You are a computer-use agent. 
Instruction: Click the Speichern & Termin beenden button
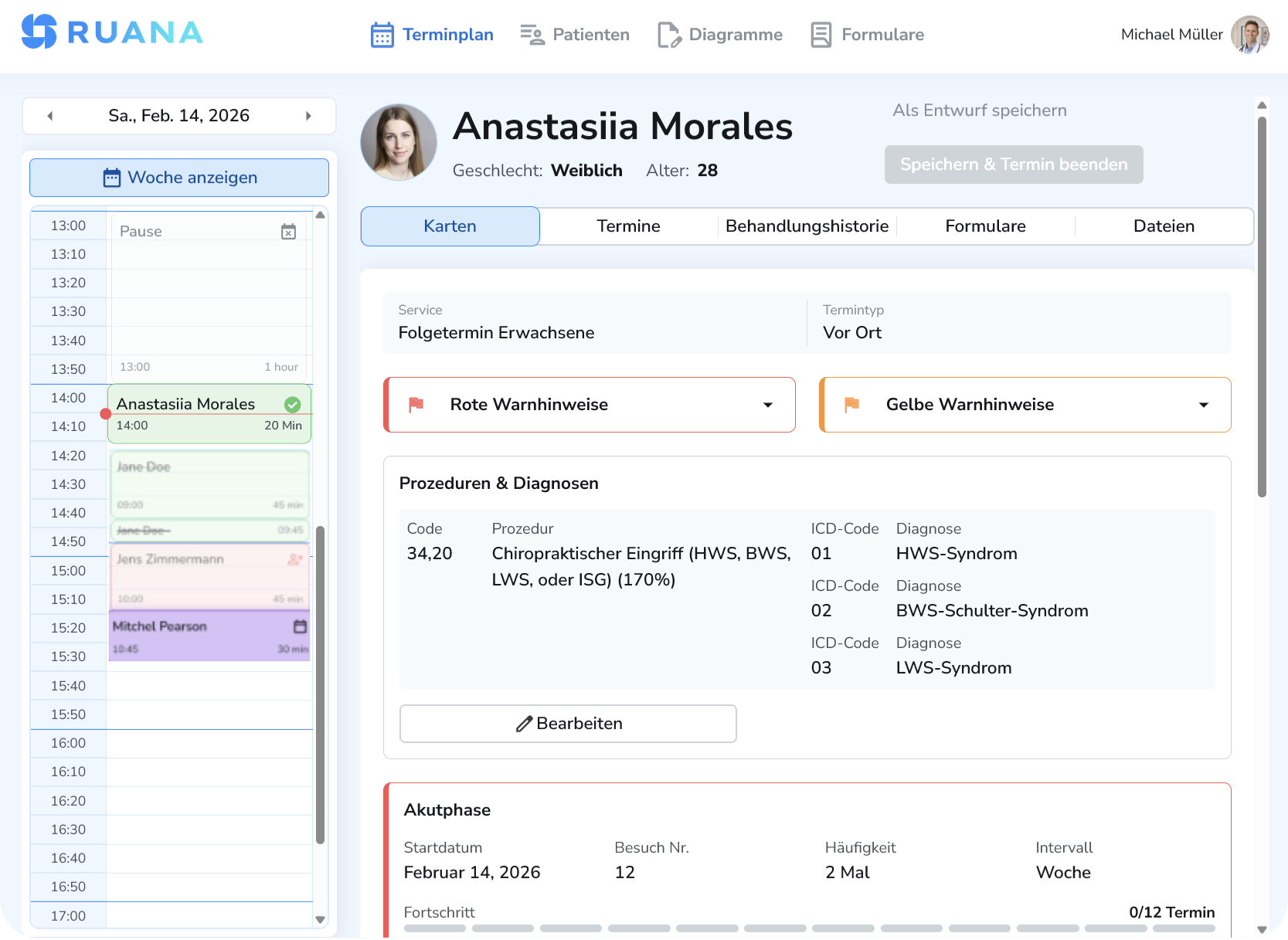tap(1013, 164)
